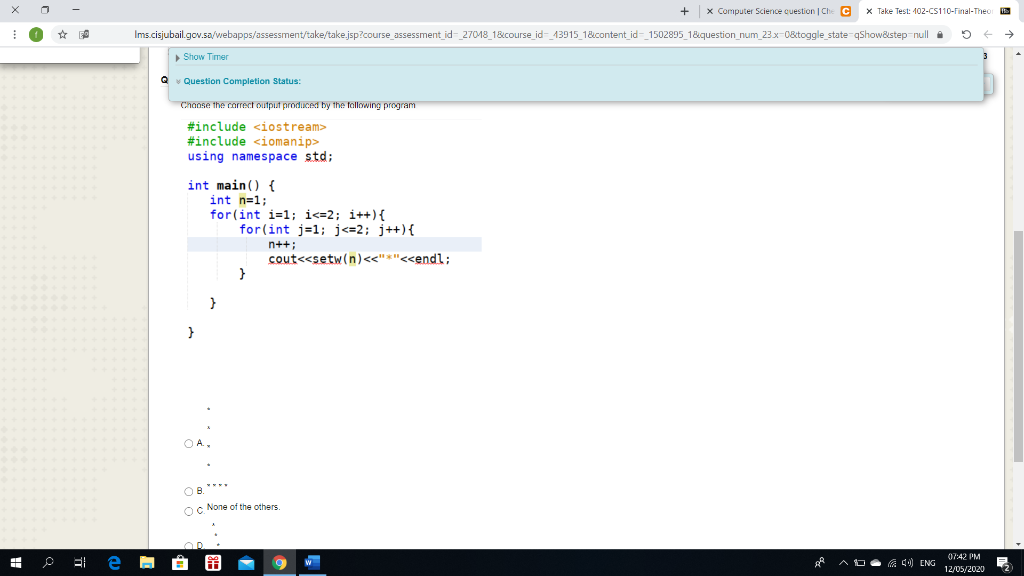Image resolution: width=1024 pixels, height=576 pixels.
Task: Close the Computer Science question tab
Action: 710,11
